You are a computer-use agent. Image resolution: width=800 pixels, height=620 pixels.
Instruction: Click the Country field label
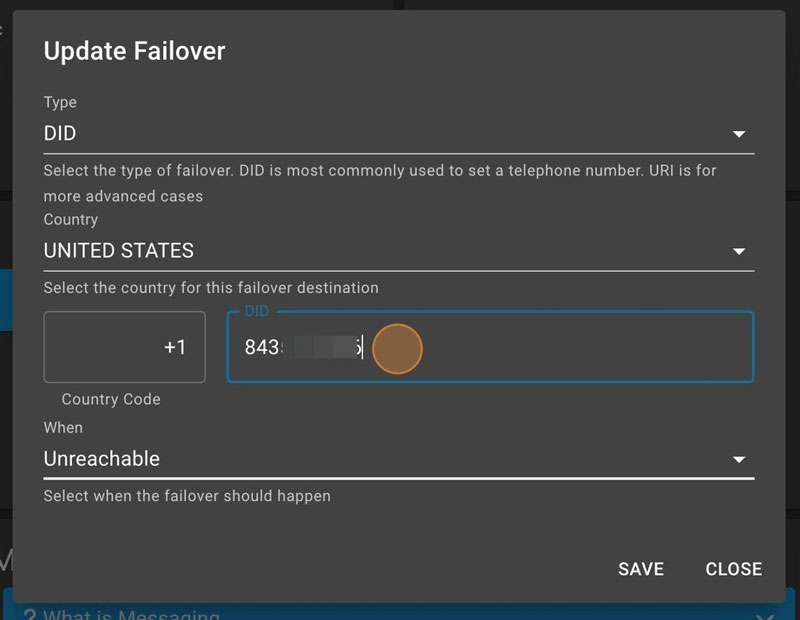[x=70, y=219]
